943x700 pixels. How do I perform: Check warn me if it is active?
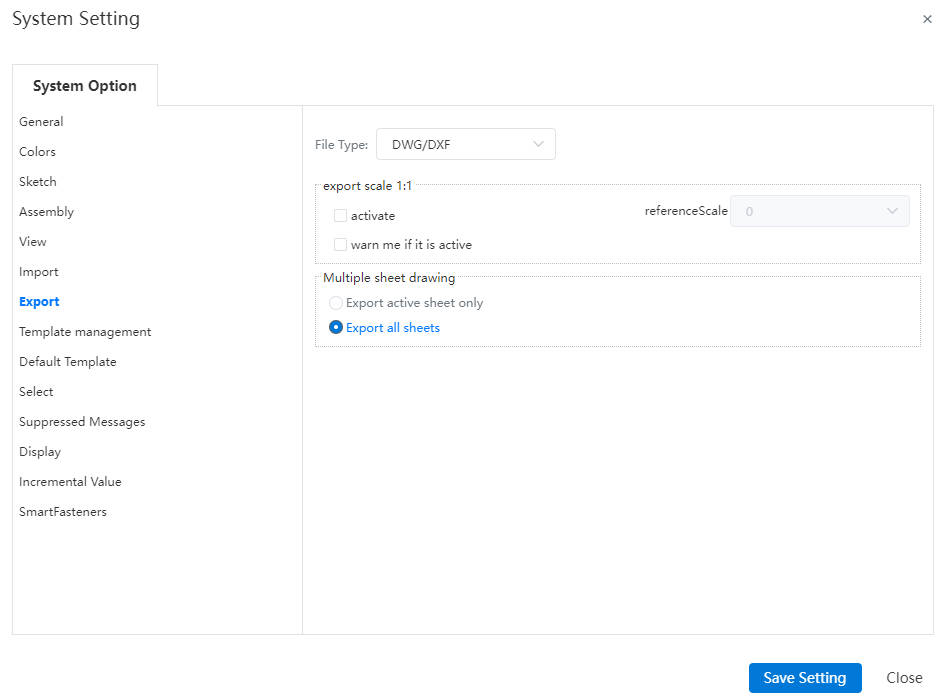(340, 244)
